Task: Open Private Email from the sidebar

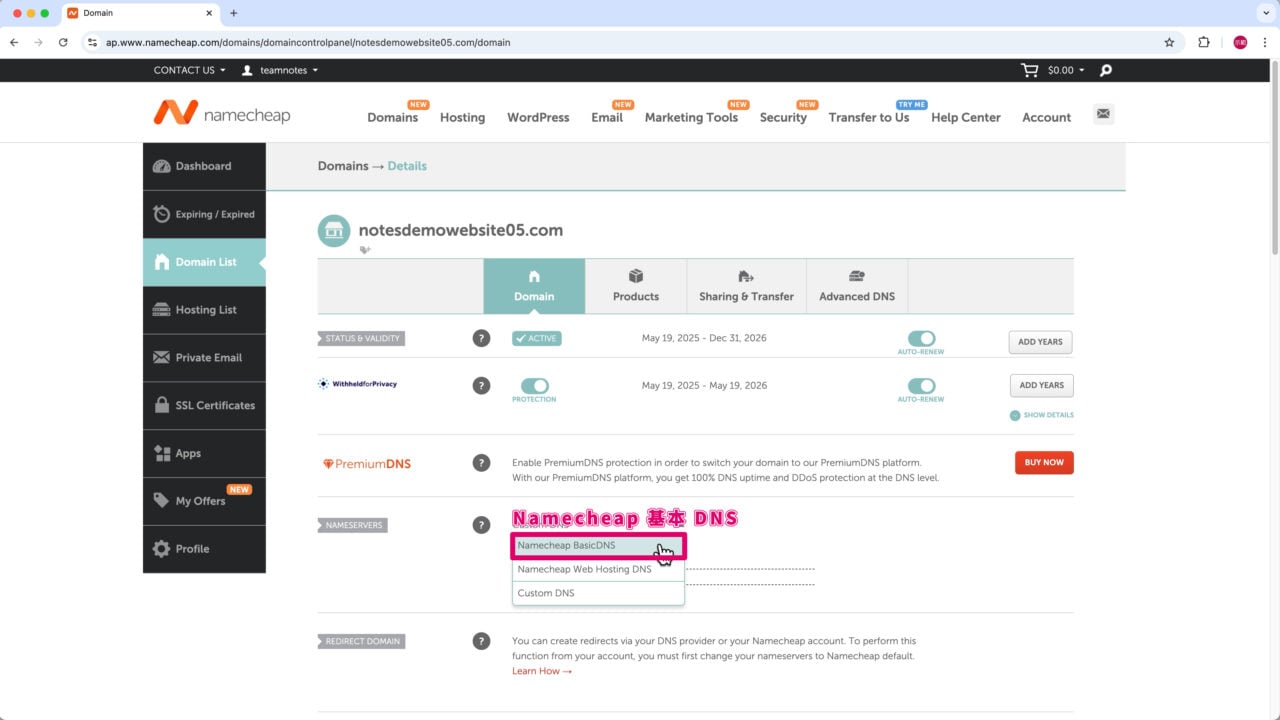Action: pos(204,357)
